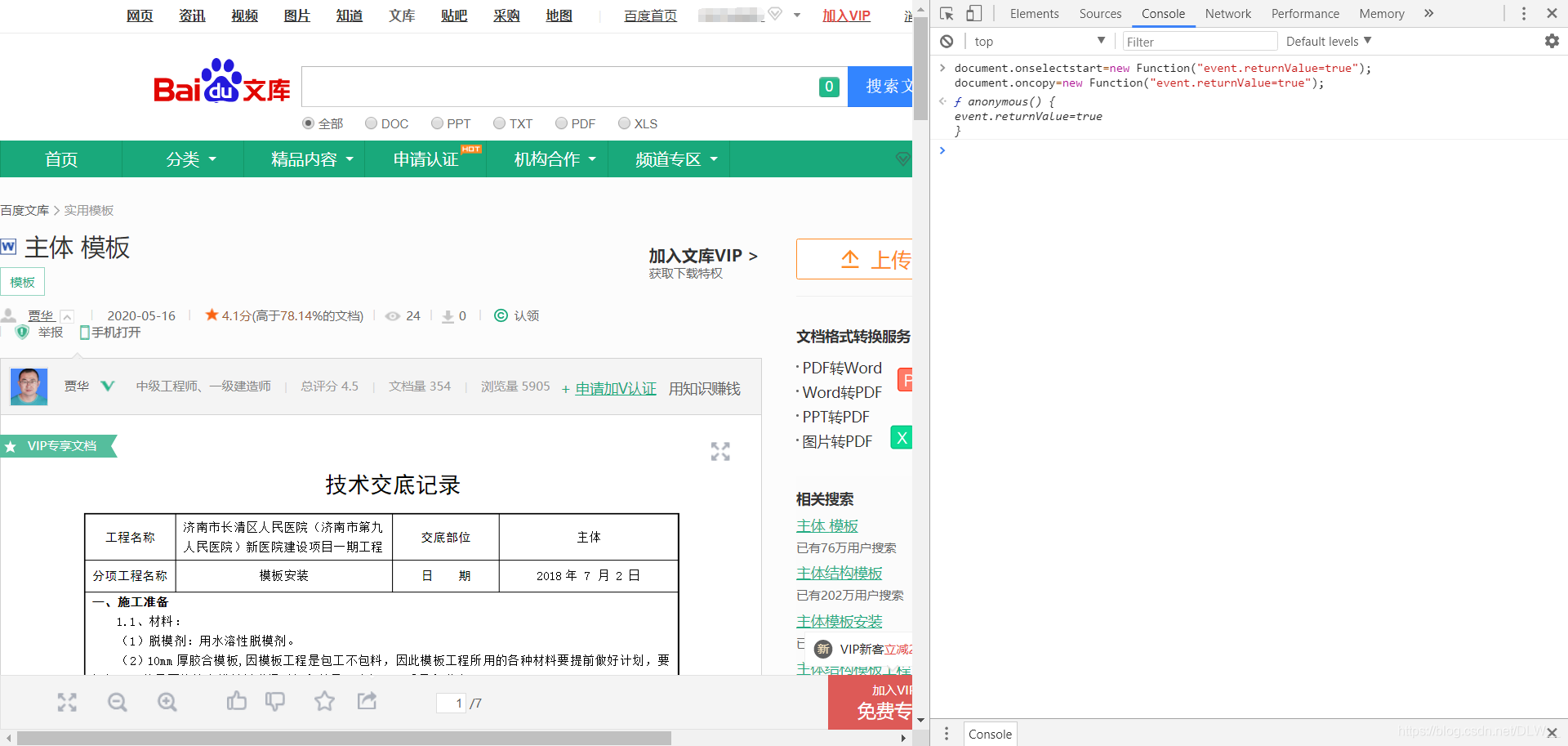This screenshot has height=746, width=1568.
Task: Zoom in the document with the plus magnifier
Action: coord(167,702)
